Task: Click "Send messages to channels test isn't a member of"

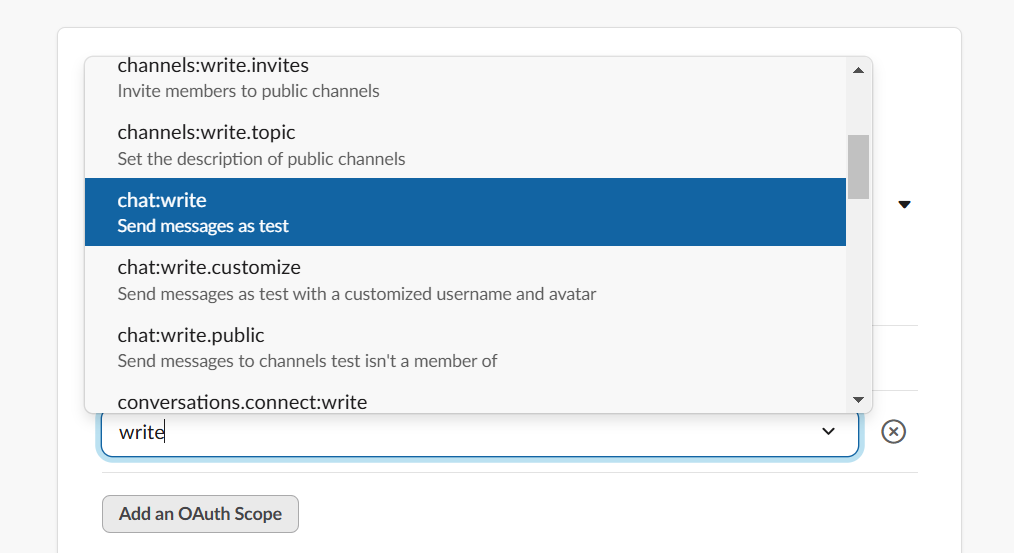Action: [x=307, y=361]
